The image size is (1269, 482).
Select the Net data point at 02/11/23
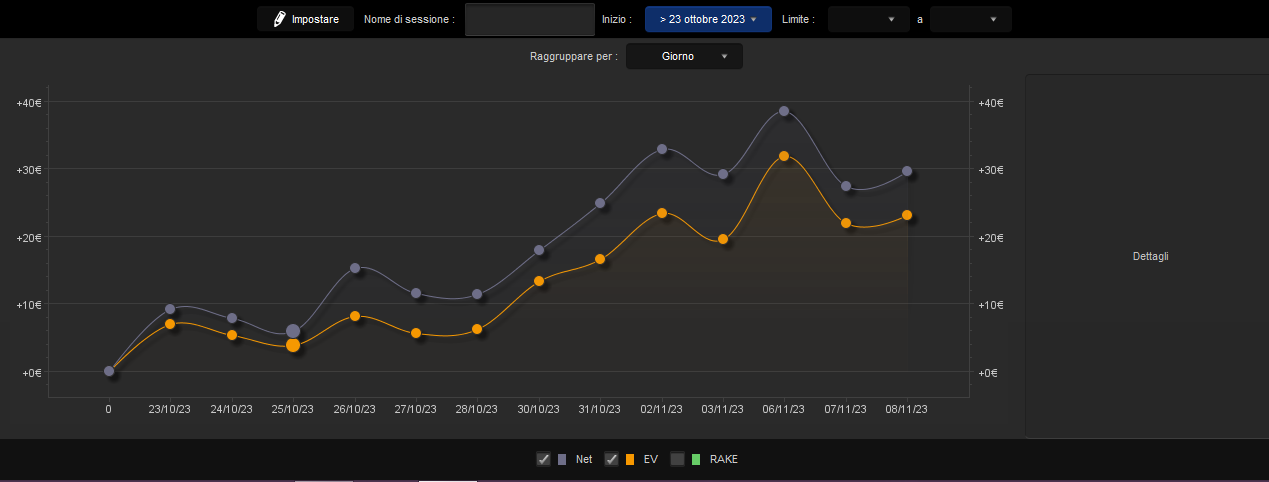coord(662,149)
